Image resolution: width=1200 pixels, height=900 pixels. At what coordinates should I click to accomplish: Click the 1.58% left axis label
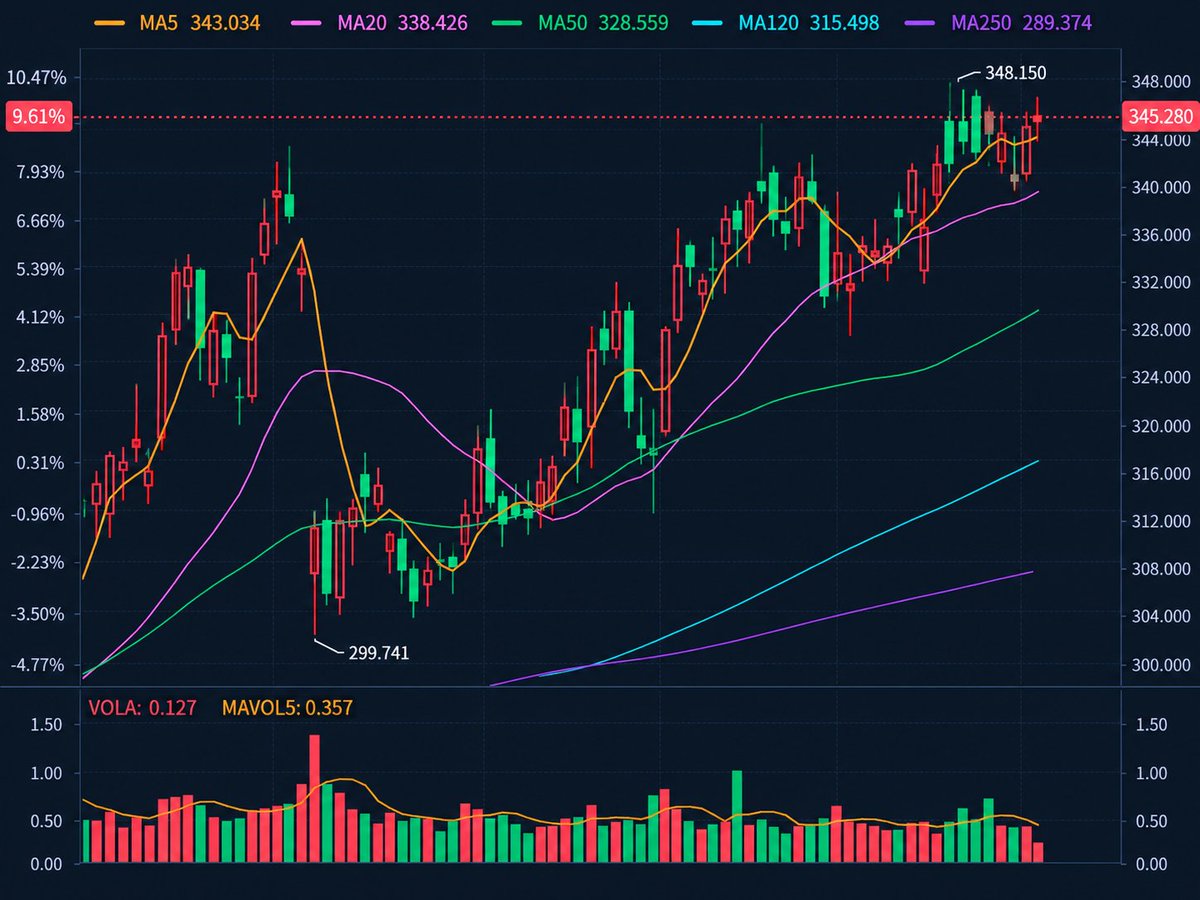[x=41, y=414]
